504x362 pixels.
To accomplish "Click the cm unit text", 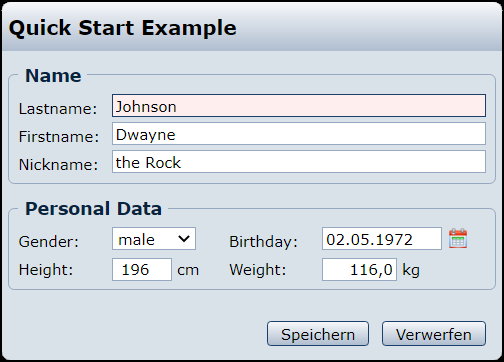I will [188, 270].
